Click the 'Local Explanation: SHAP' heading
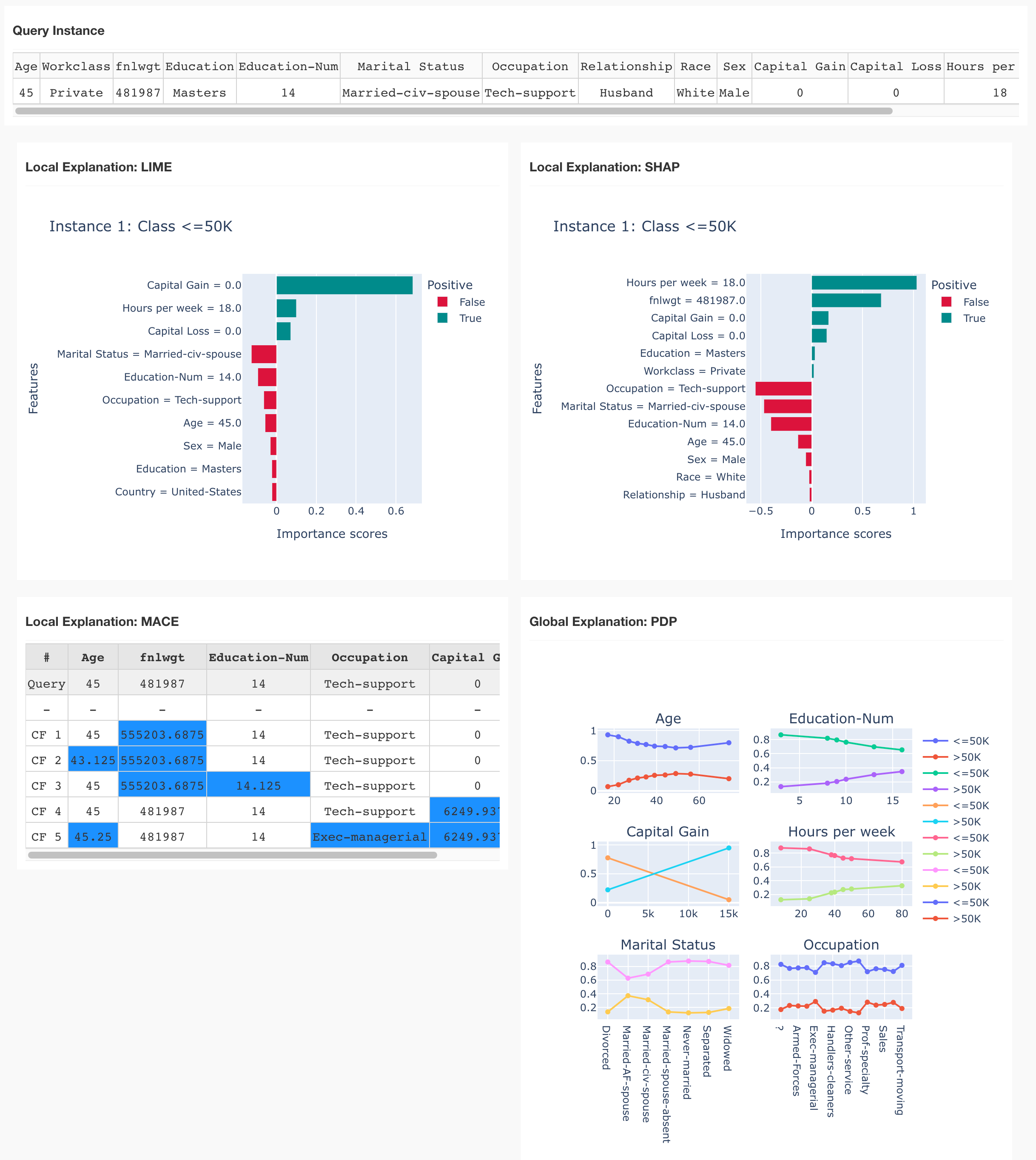The height and width of the screenshot is (1160, 1036). coord(604,167)
